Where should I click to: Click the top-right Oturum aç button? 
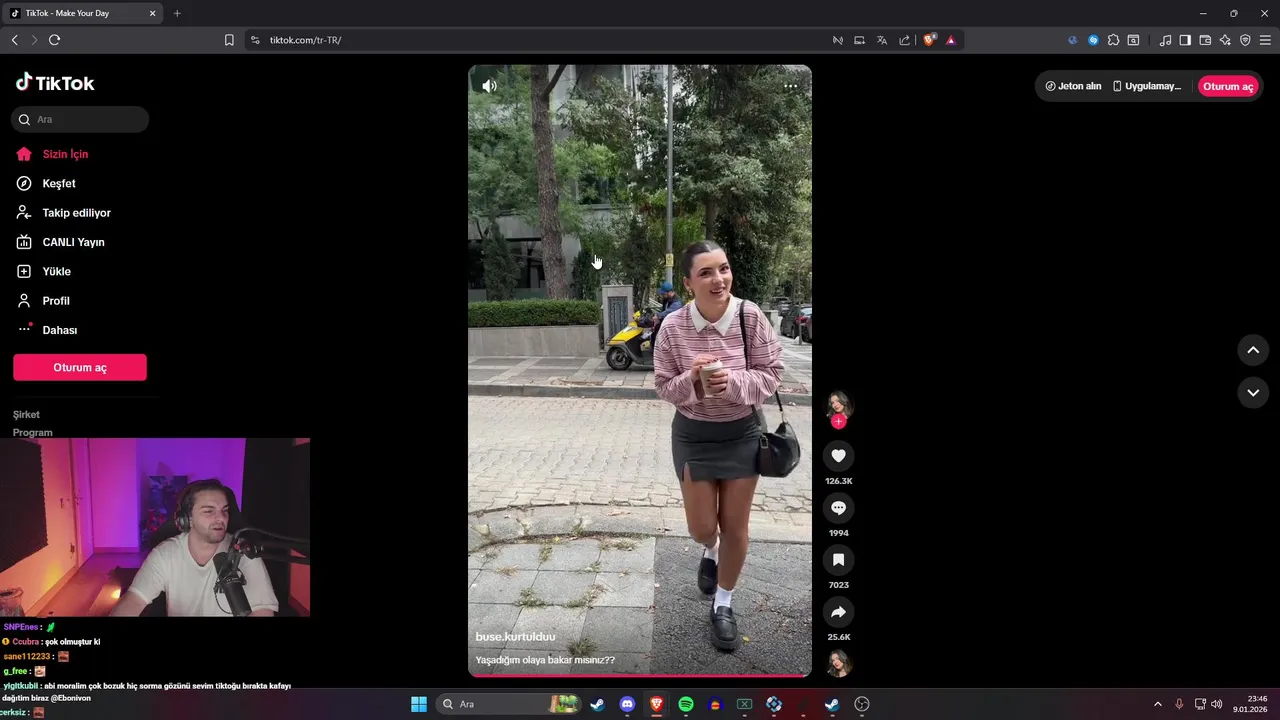(x=1228, y=86)
